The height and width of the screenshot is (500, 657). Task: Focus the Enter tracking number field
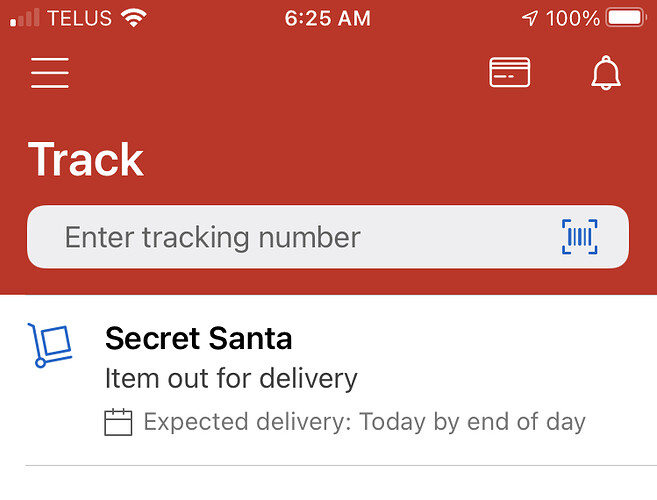tap(328, 237)
